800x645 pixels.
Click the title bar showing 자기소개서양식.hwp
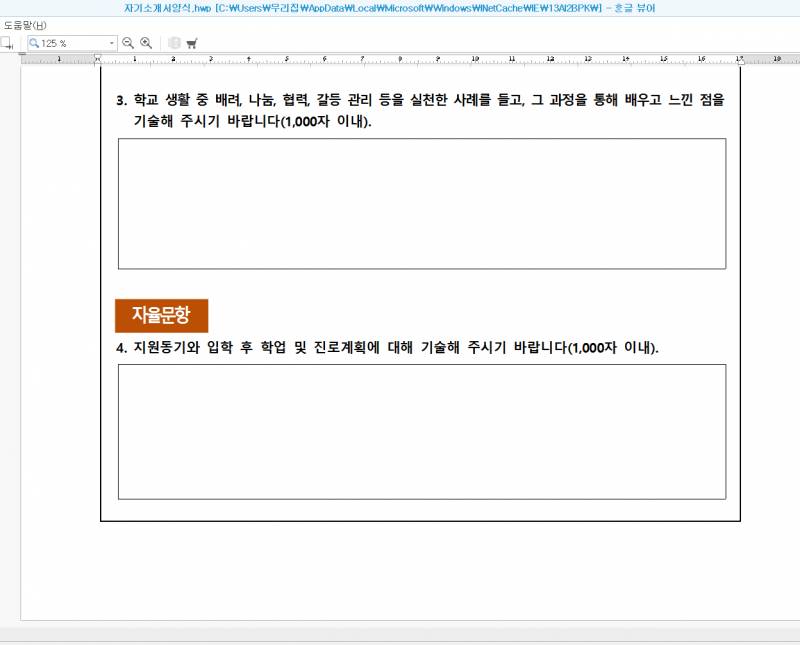(x=400, y=9)
